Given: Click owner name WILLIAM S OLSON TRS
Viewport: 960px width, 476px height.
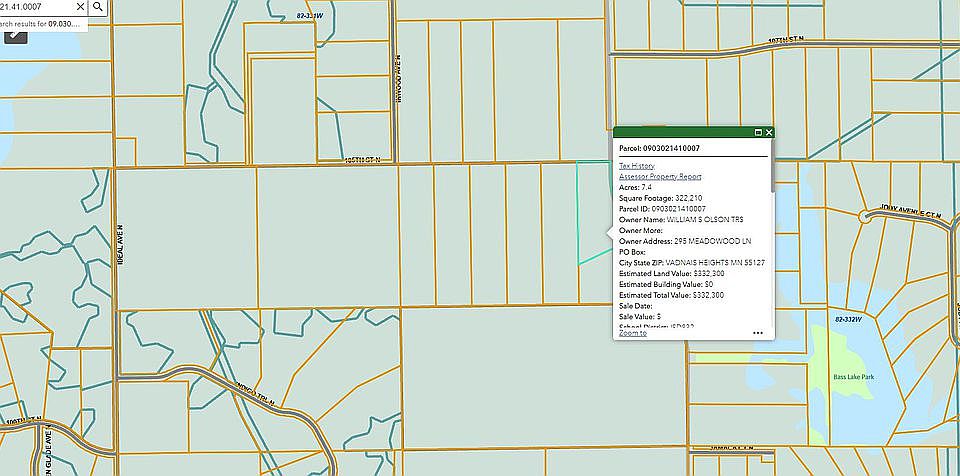Looking at the screenshot, I should pos(705,220).
